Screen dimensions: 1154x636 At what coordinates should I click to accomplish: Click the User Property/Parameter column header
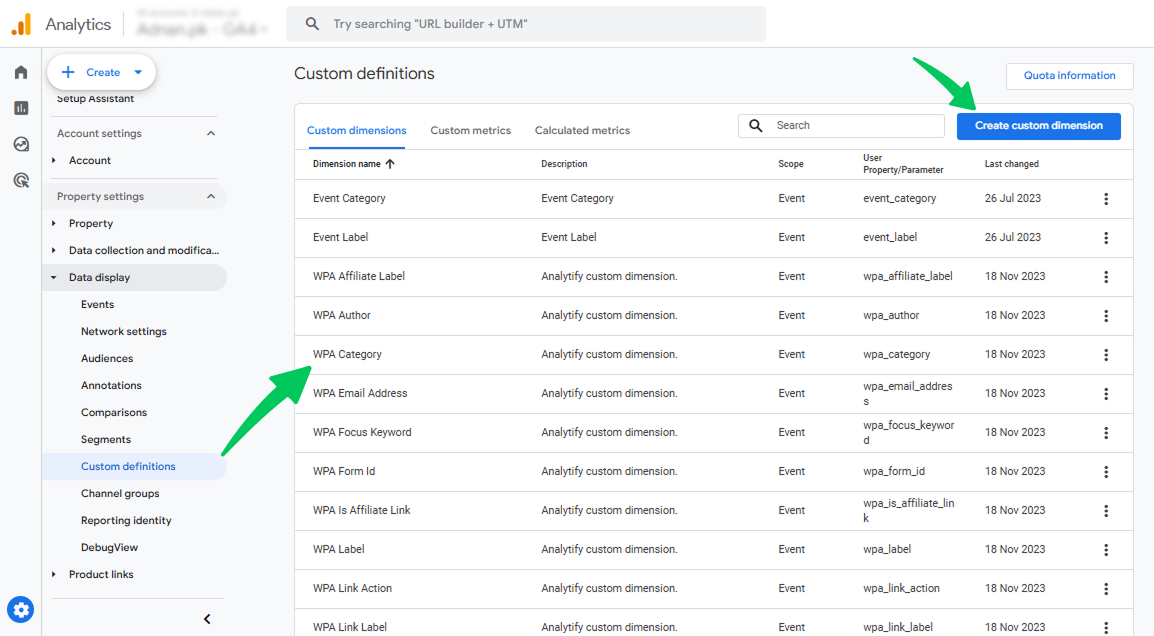903,163
